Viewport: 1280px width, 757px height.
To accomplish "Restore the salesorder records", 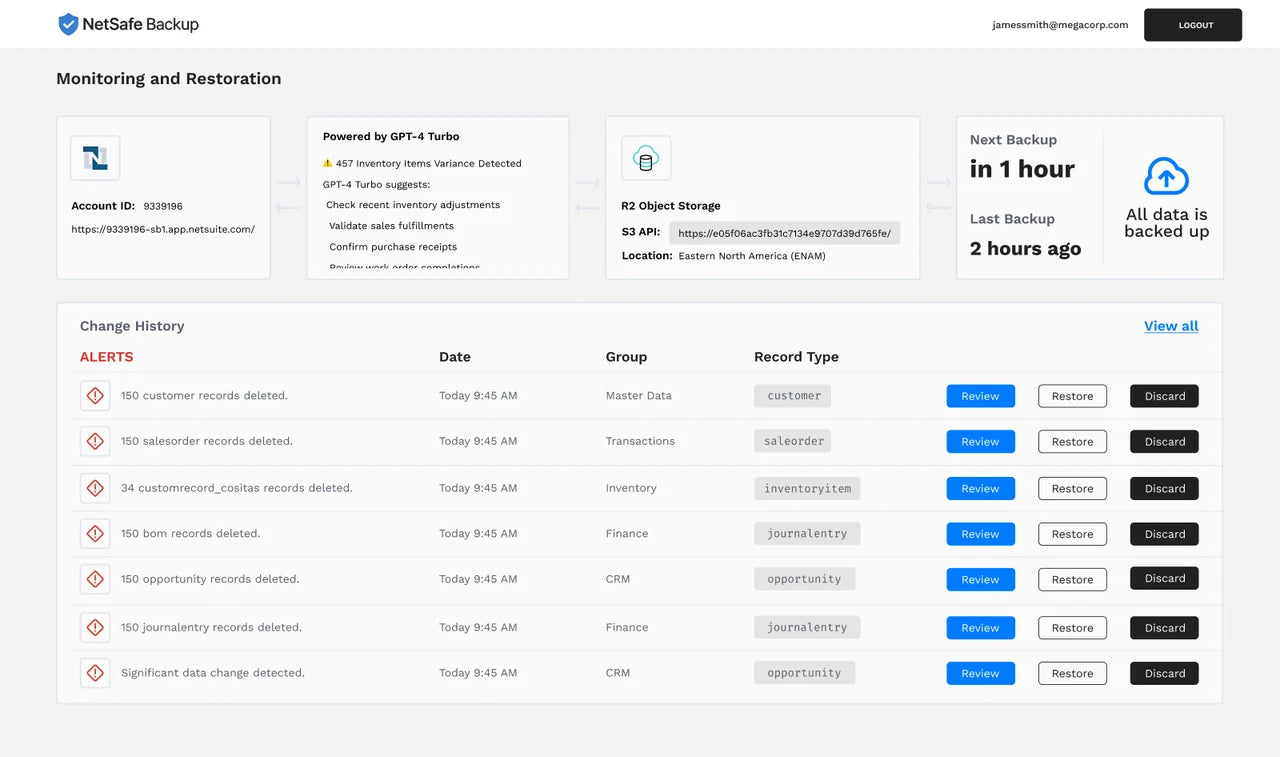I will pyautogui.click(x=1072, y=441).
